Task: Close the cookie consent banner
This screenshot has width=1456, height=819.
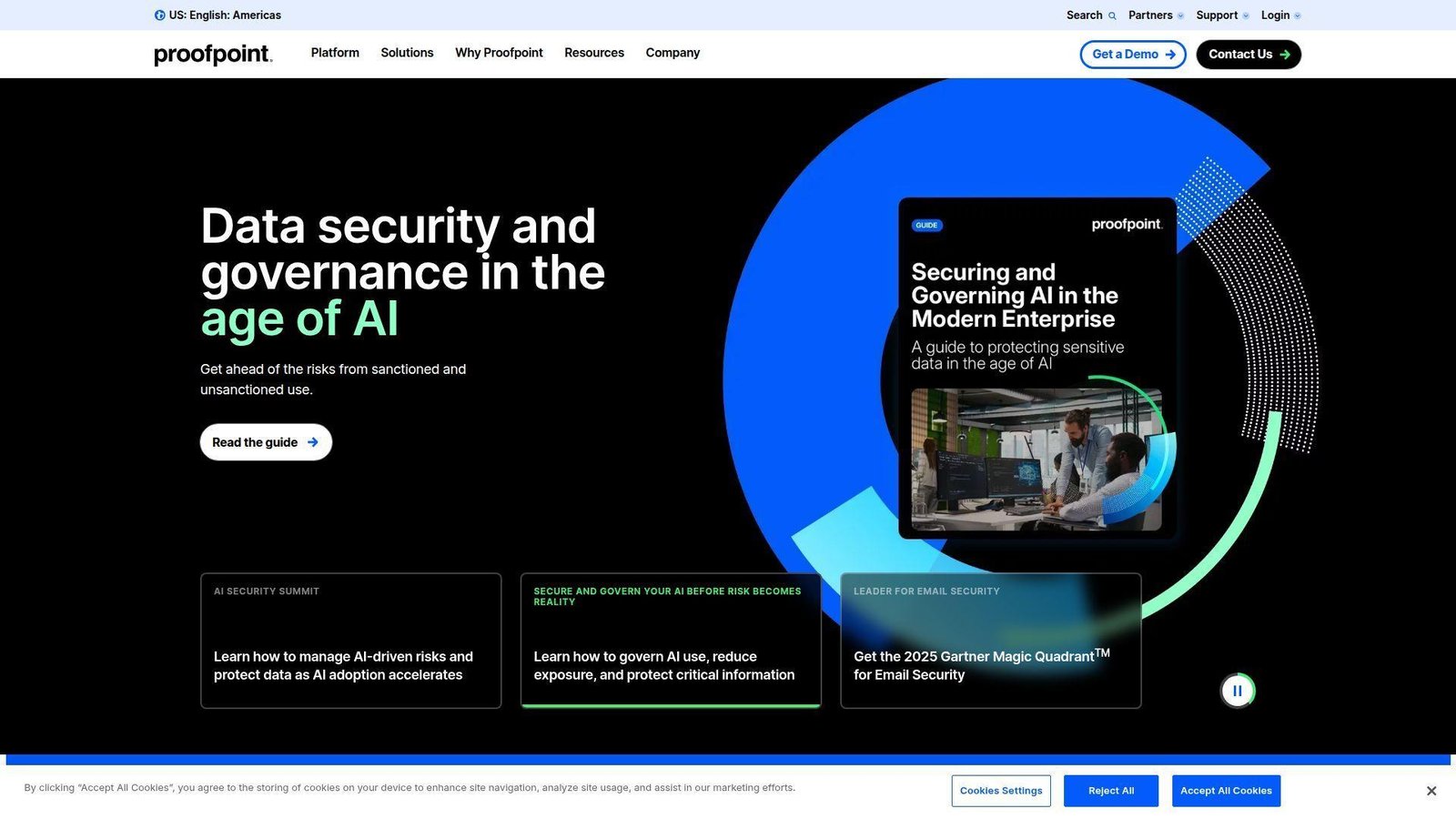Action: coord(1431,791)
